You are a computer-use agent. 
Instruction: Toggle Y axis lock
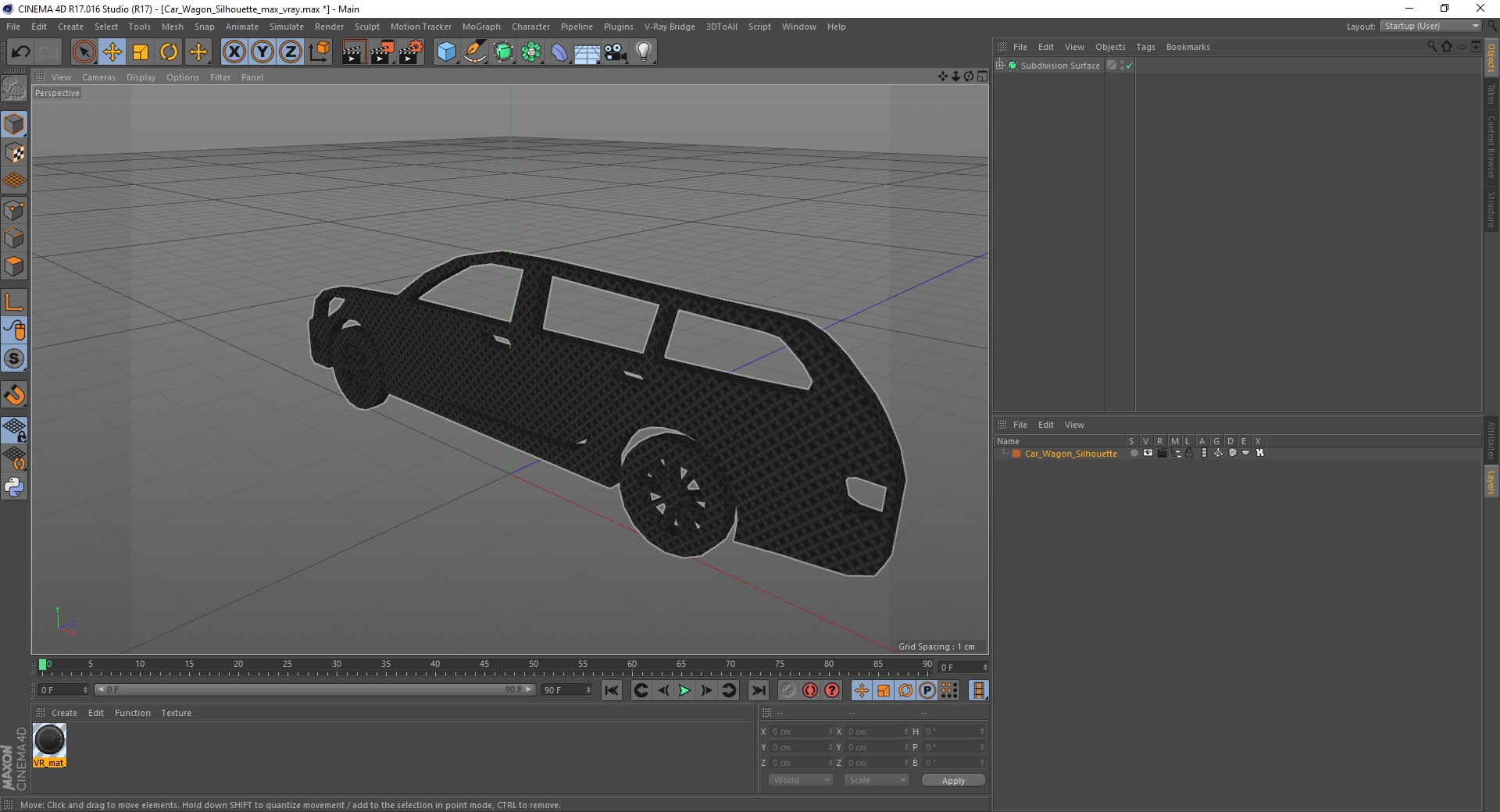coord(262,52)
